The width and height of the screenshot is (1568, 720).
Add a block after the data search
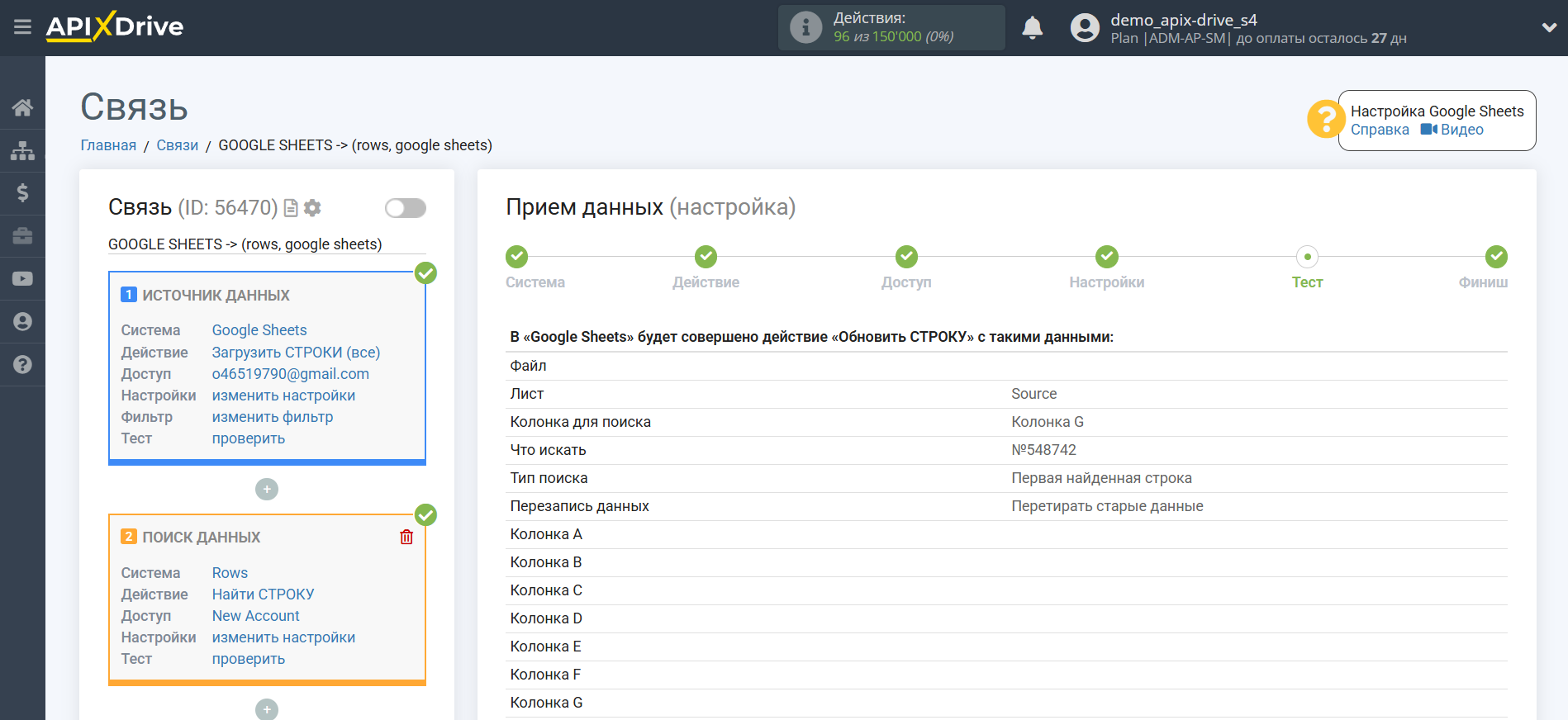266,709
